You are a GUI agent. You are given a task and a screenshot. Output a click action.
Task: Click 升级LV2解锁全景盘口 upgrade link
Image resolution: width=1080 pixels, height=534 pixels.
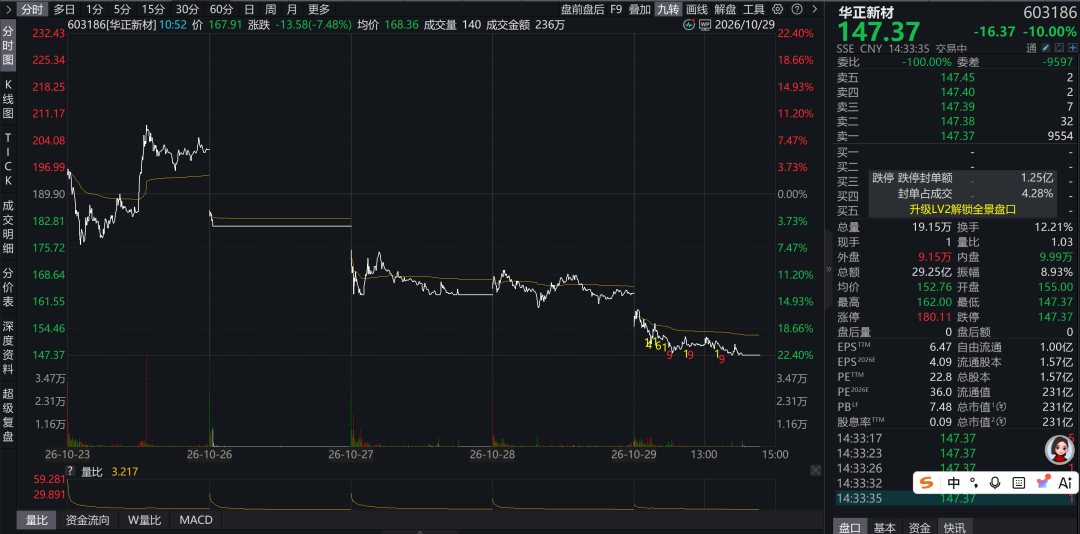(x=962, y=209)
